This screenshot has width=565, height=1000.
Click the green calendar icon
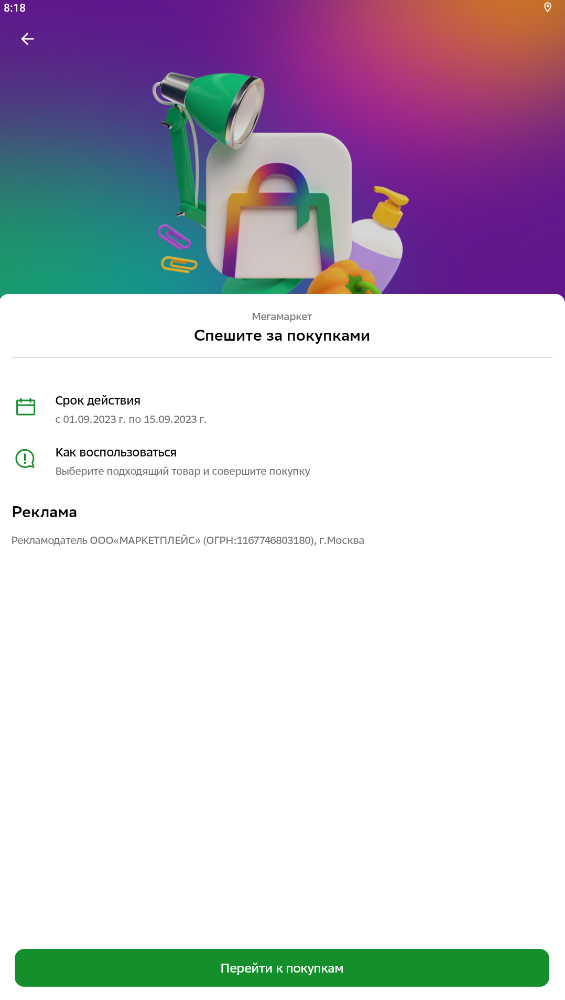click(x=26, y=407)
